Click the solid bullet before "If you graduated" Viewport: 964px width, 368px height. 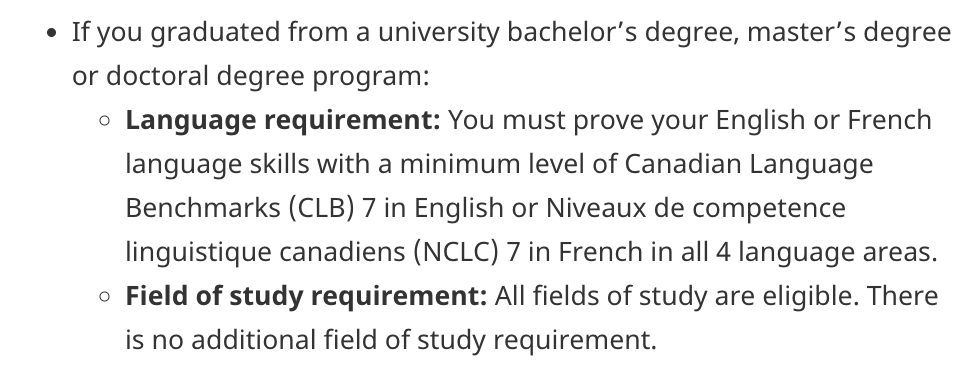coord(52,33)
